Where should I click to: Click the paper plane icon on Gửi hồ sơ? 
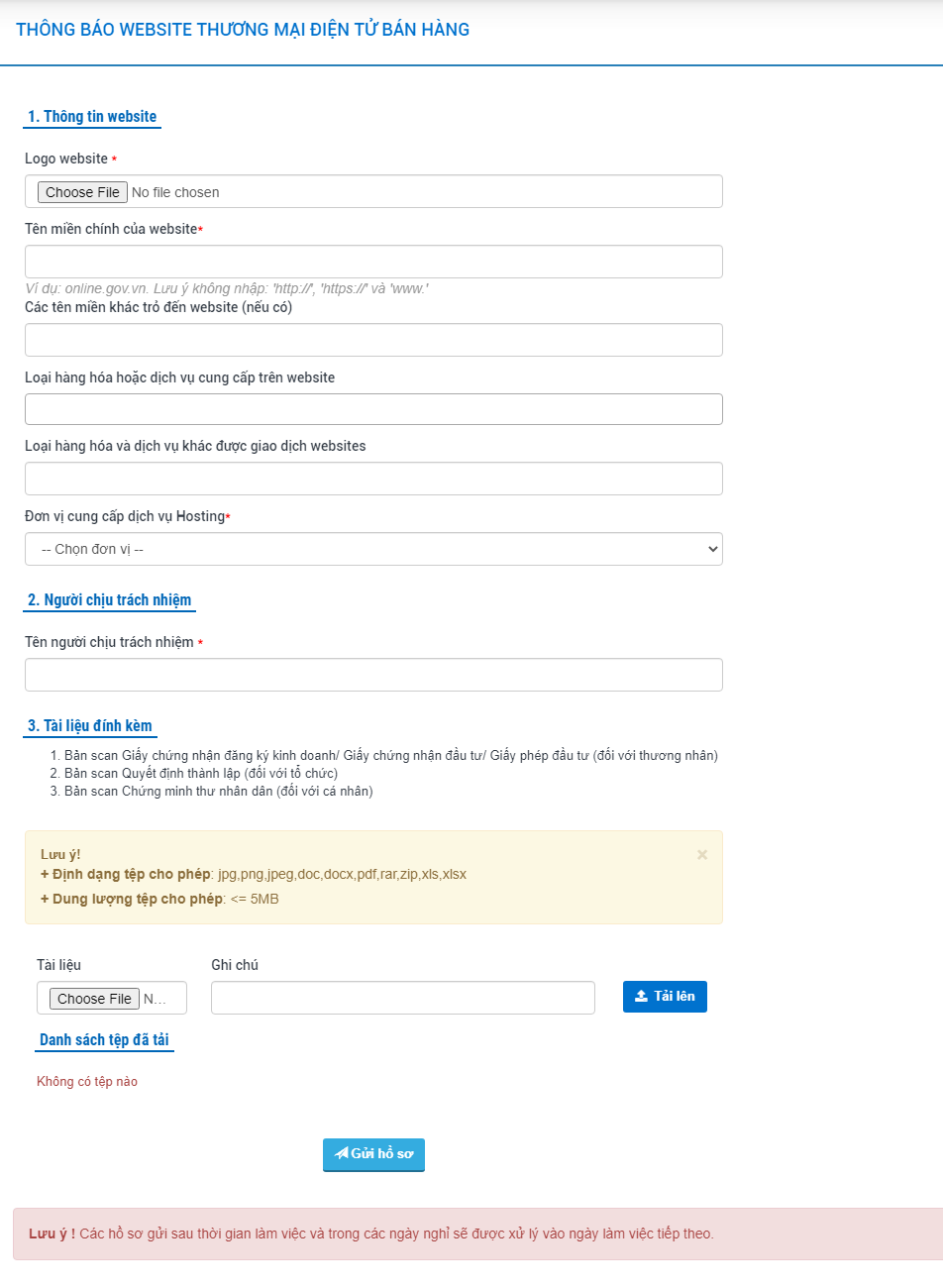point(342,1153)
